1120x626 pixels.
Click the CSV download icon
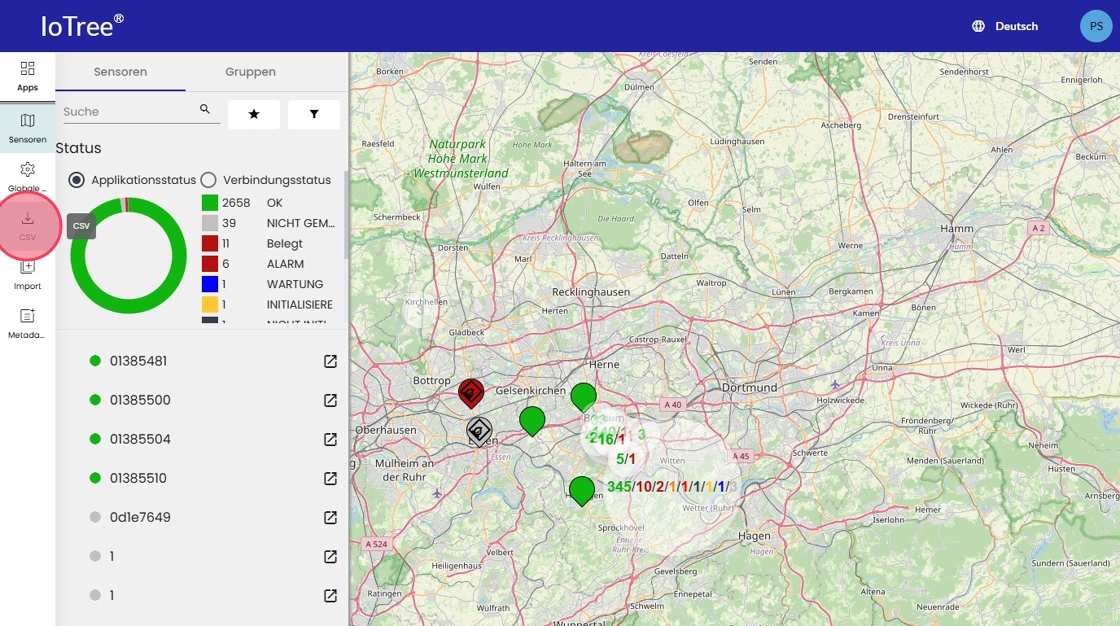point(27,224)
